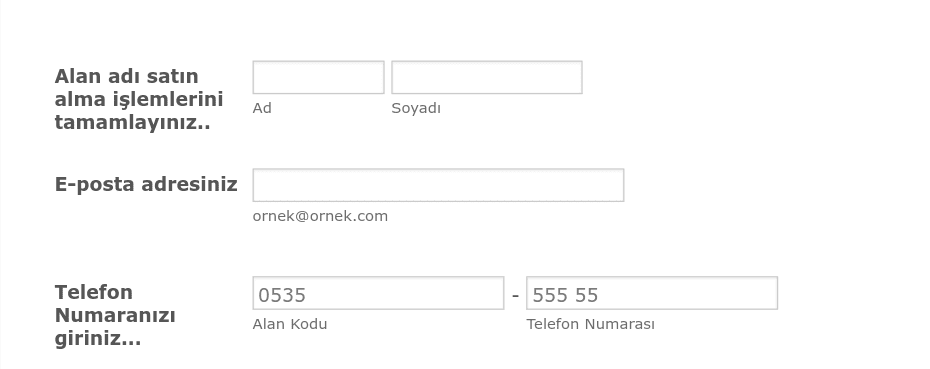The image size is (930, 369).
Task: Click the 'Alan Kodu' sublabel
Action: (x=290, y=324)
